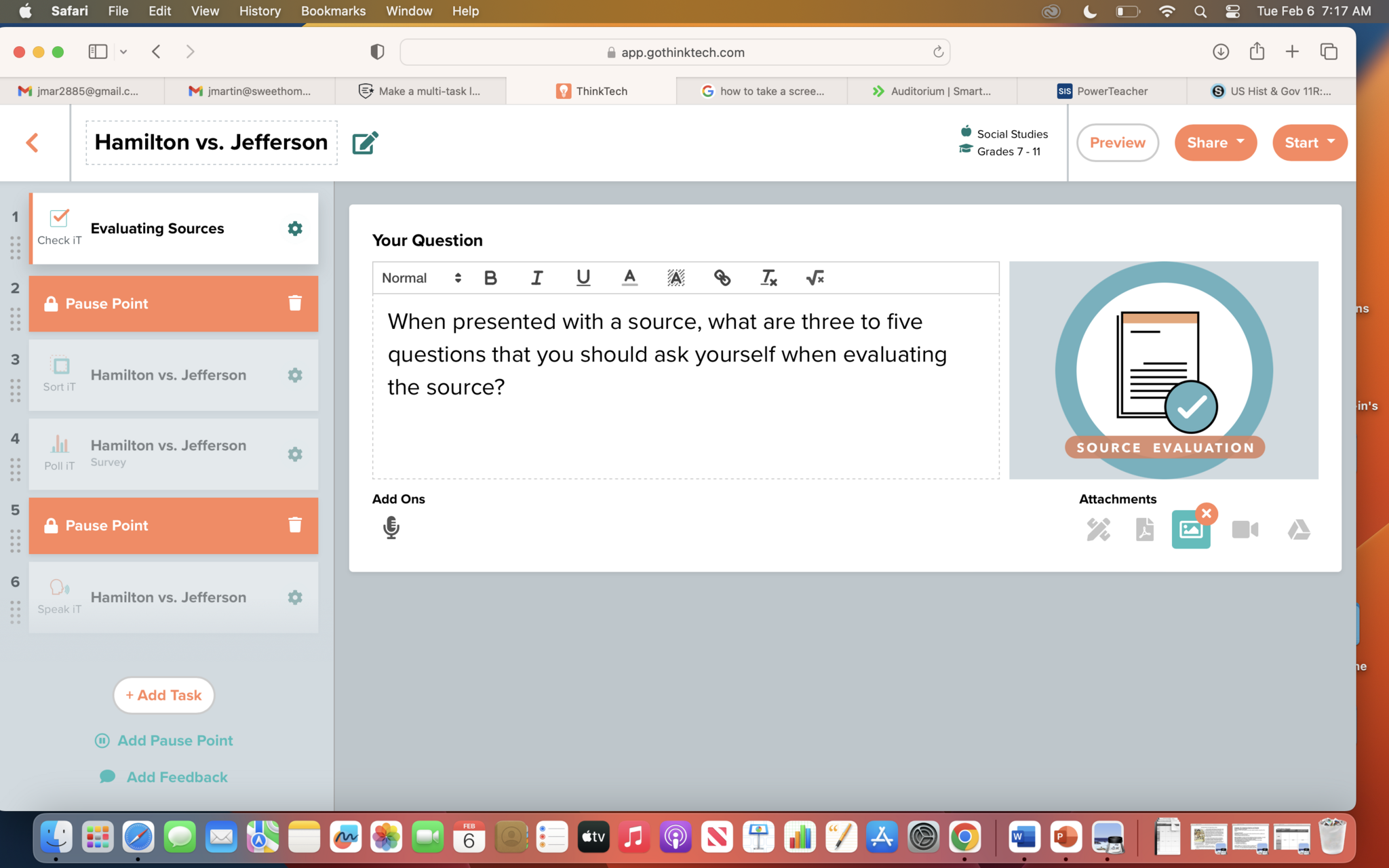The height and width of the screenshot is (868, 1389).
Task: Click the Preview button
Action: pyautogui.click(x=1117, y=142)
